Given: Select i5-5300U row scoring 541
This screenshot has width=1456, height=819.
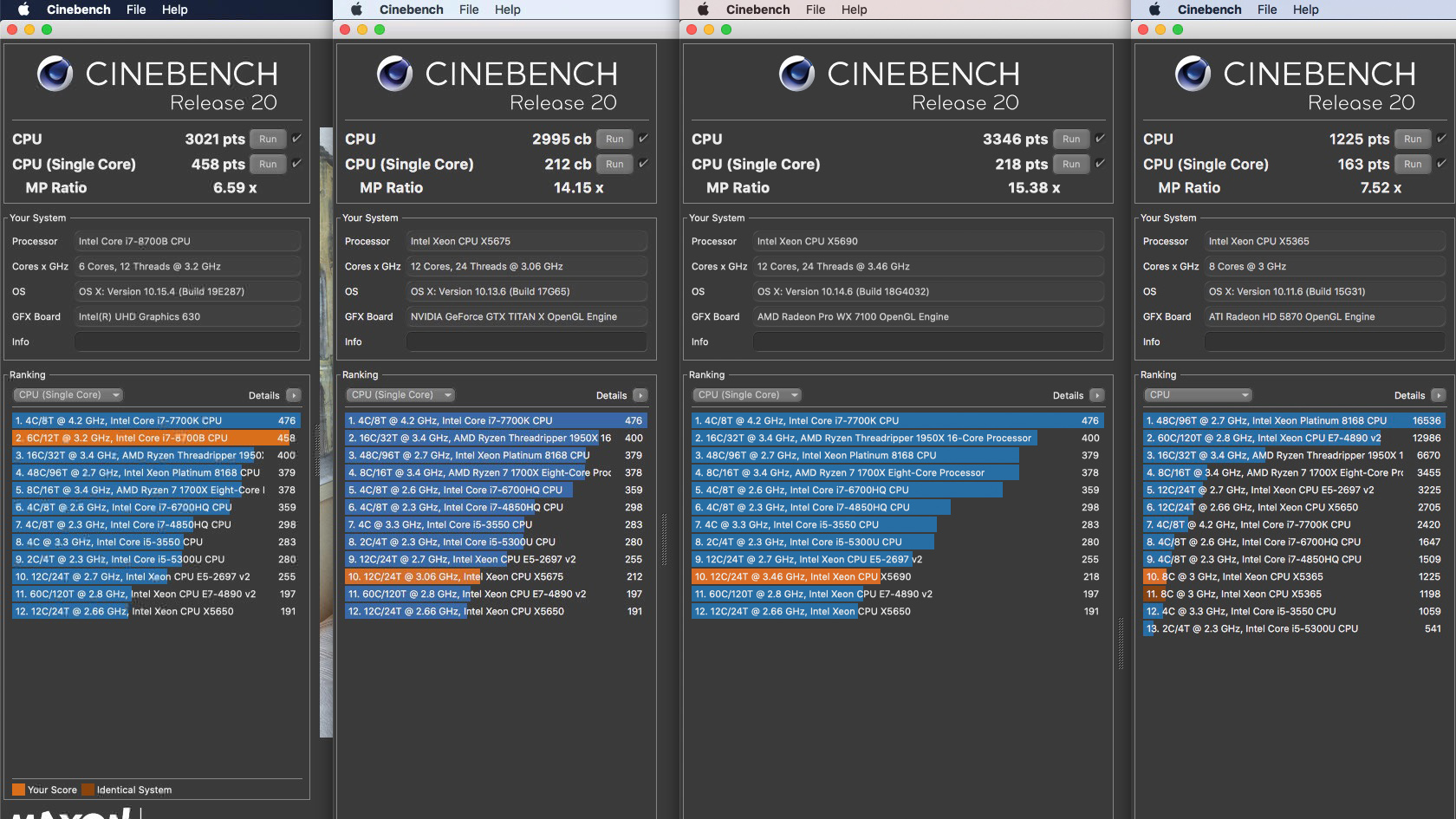Looking at the screenshot, I should (1294, 628).
